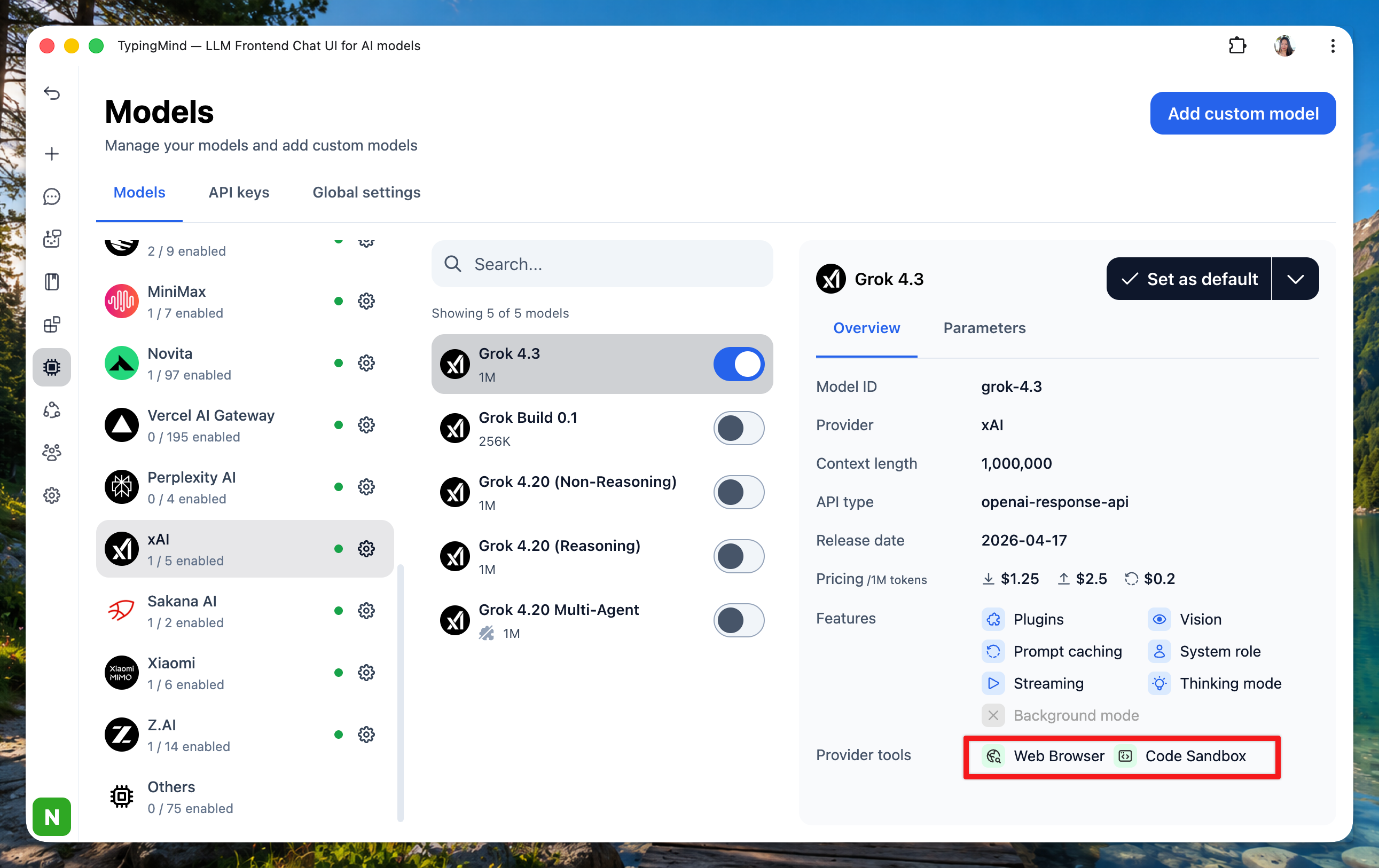Open settings gear for Sakana AI
Image resolution: width=1379 pixels, height=868 pixels.
point(366,610)
